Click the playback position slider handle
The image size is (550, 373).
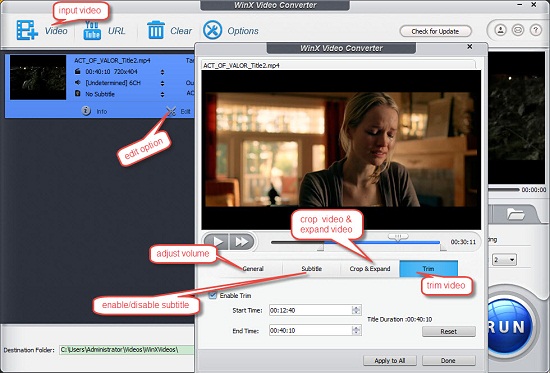(x=398, y=237)
